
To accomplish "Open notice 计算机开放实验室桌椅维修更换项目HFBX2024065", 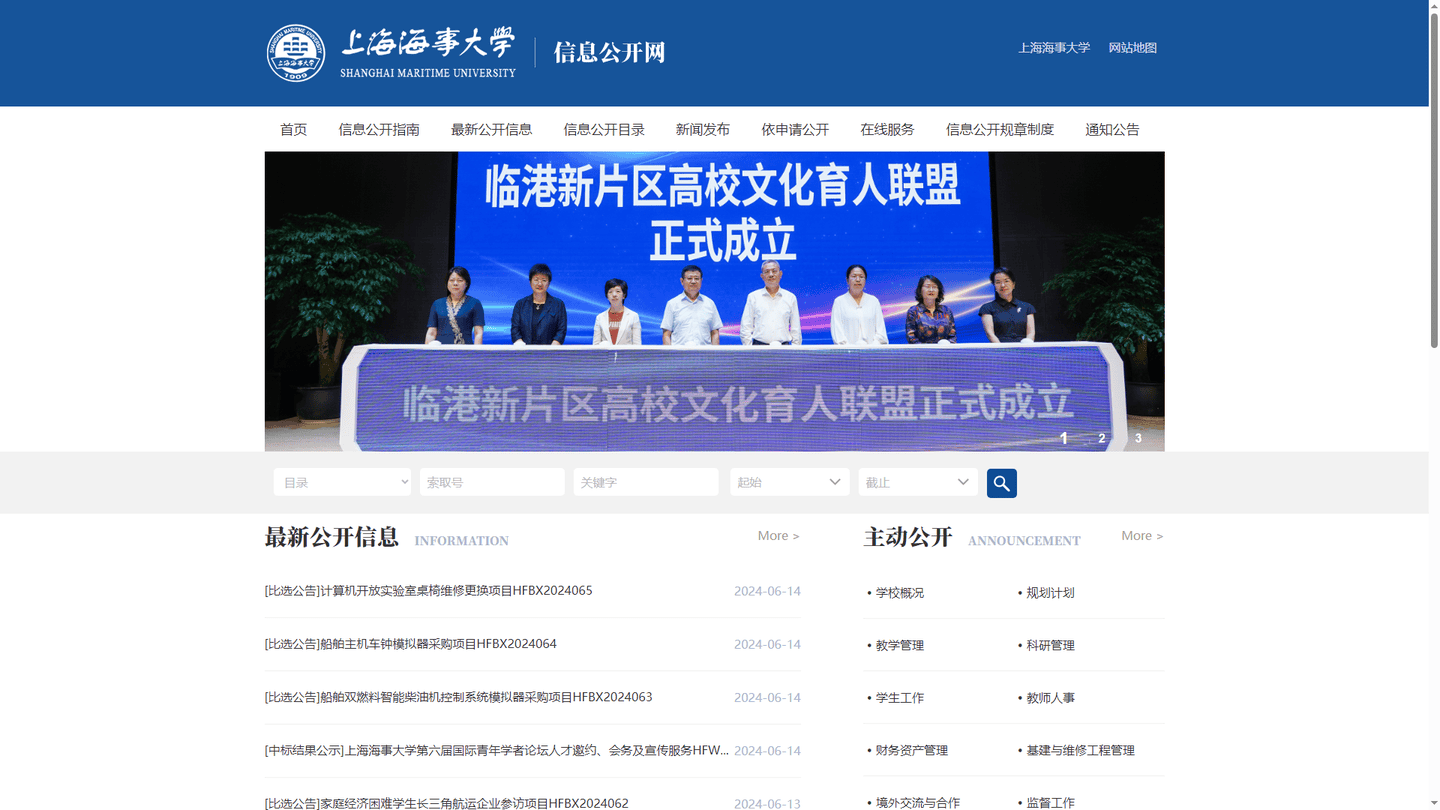I will (x=429, y=591).
